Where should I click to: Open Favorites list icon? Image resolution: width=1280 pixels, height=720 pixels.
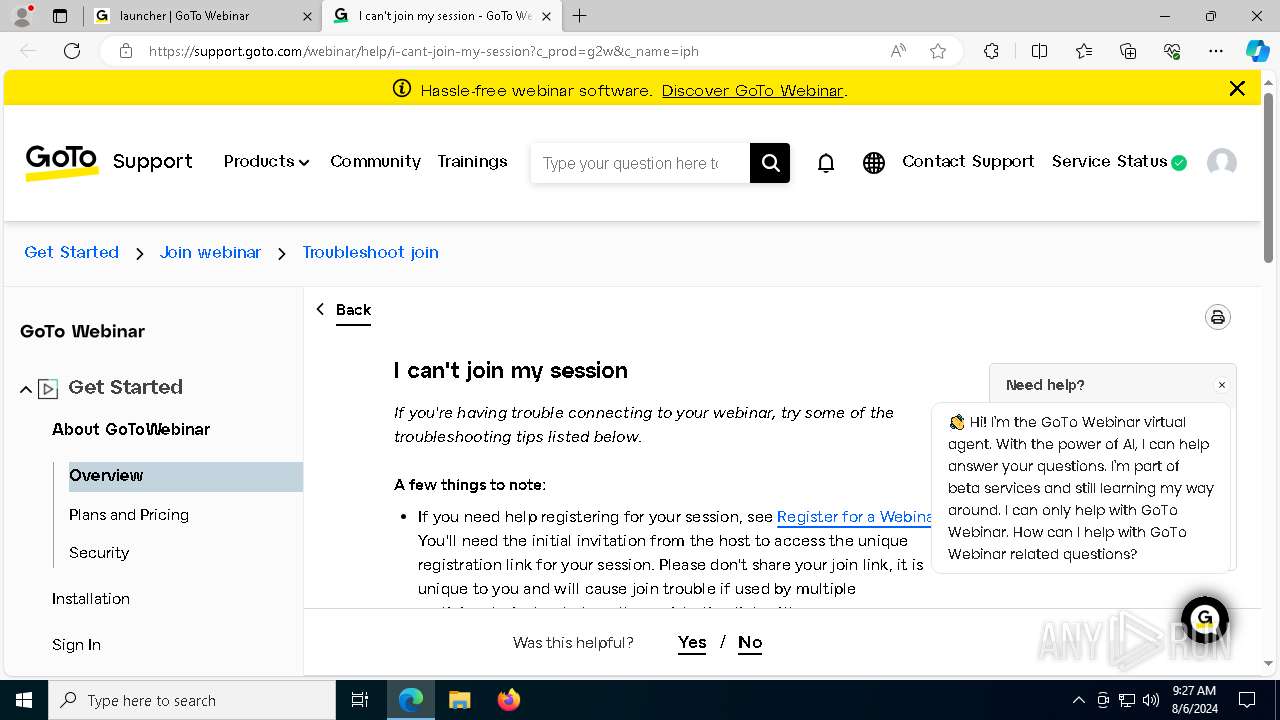coord(1084,51)
